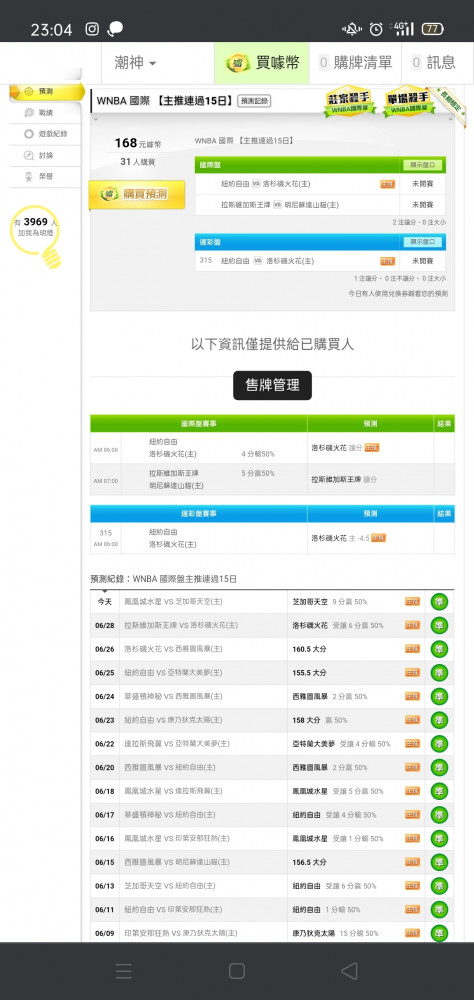Click 顯示盤口 in the 運彩盤 header
Screen dimensions: 474x1000
pos(423,242)
